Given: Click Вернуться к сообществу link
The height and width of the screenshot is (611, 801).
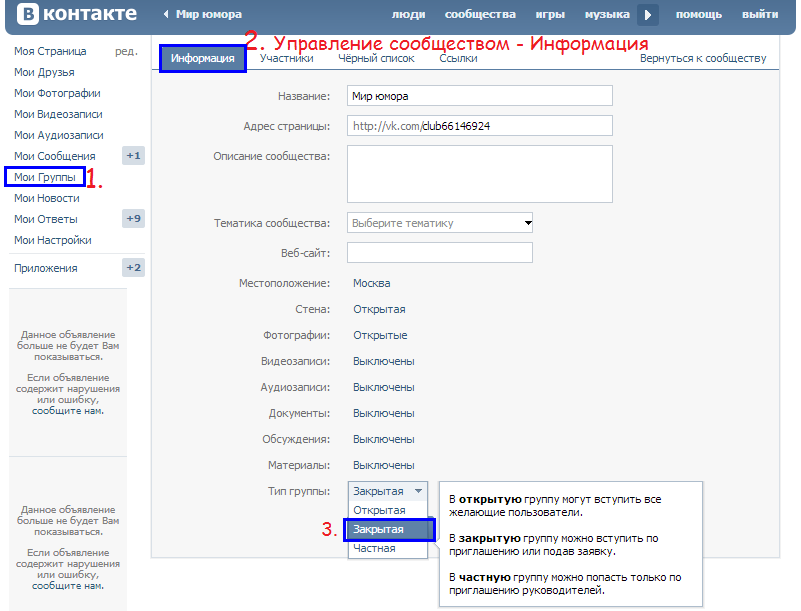Looking at the screenshot, I should [x=703, y=58].
